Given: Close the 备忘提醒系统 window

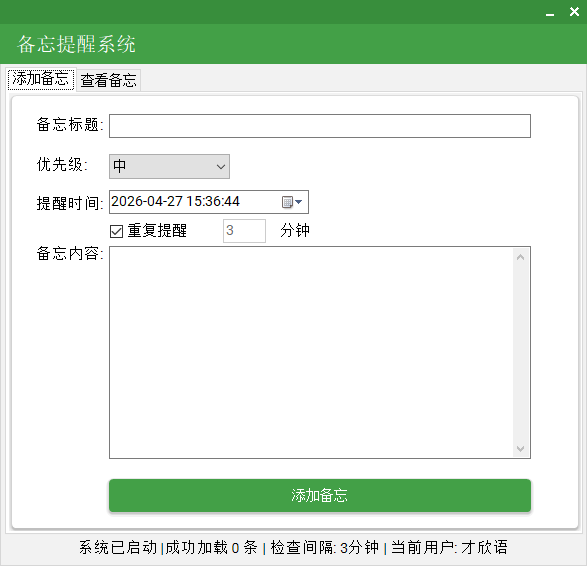Looking at the screenshot, I should tap(574, 12).
